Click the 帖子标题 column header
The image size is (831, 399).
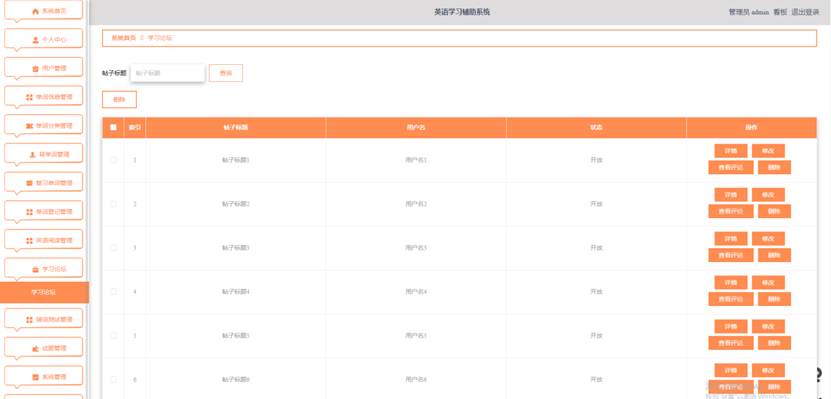point(235,128)
